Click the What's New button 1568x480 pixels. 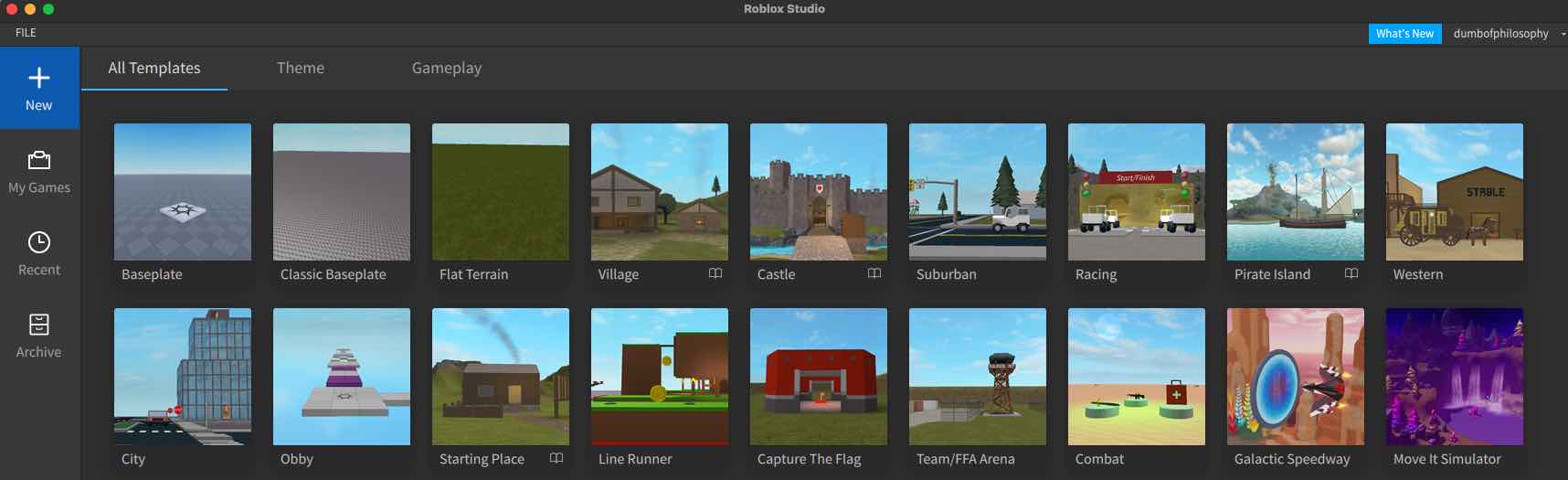click(1404, 34)
